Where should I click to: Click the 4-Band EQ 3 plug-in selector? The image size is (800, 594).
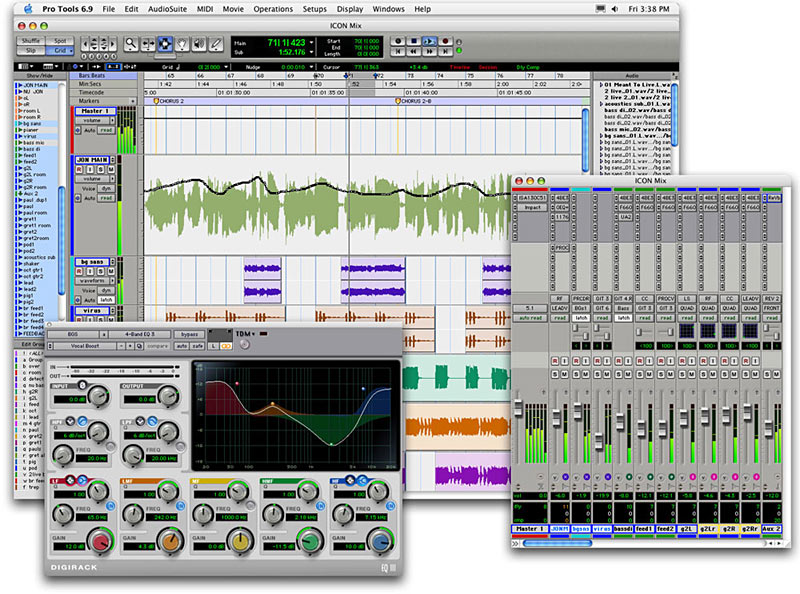(140, 334)
